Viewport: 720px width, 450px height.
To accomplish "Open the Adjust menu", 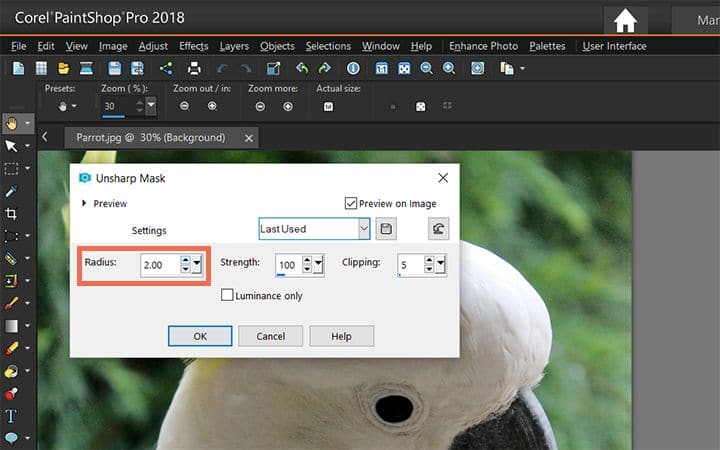I will [153, 46].
